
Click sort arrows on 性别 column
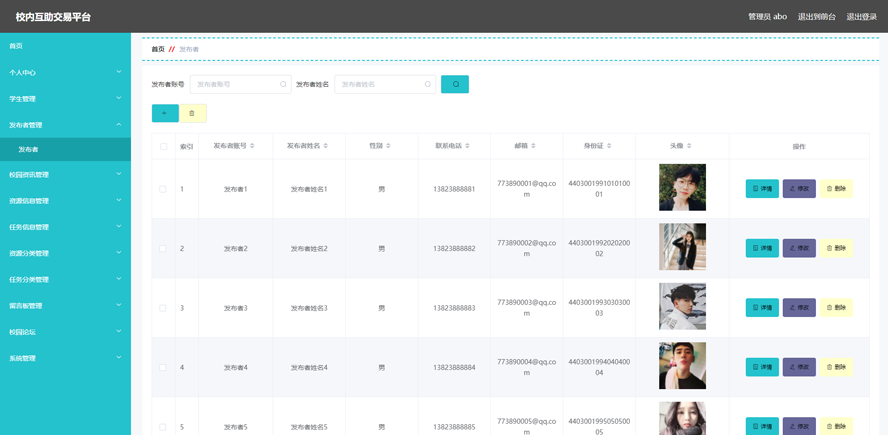click(x=389, y=146)
